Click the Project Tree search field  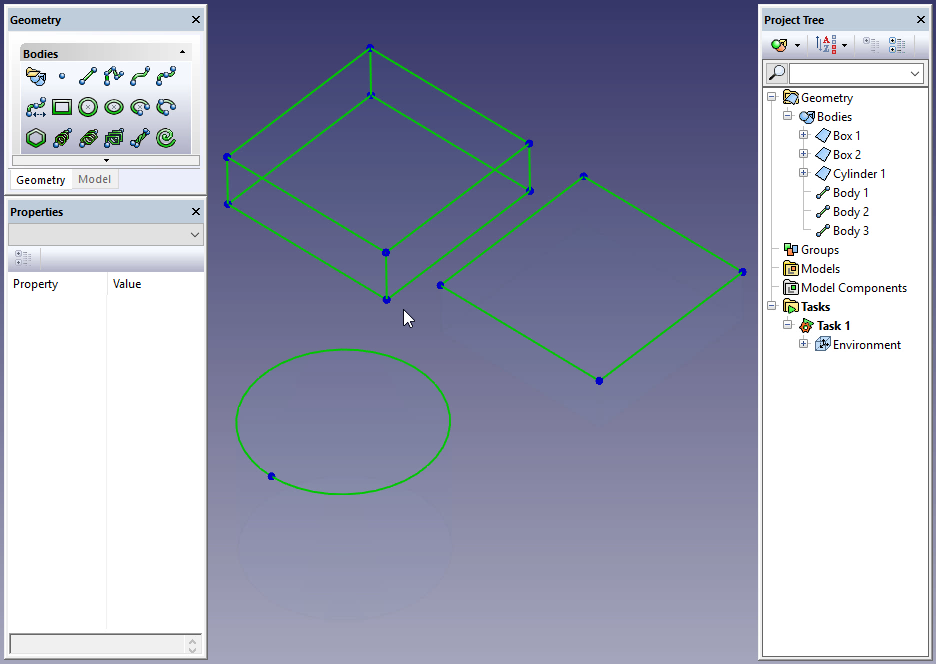[x=848, y=73]
